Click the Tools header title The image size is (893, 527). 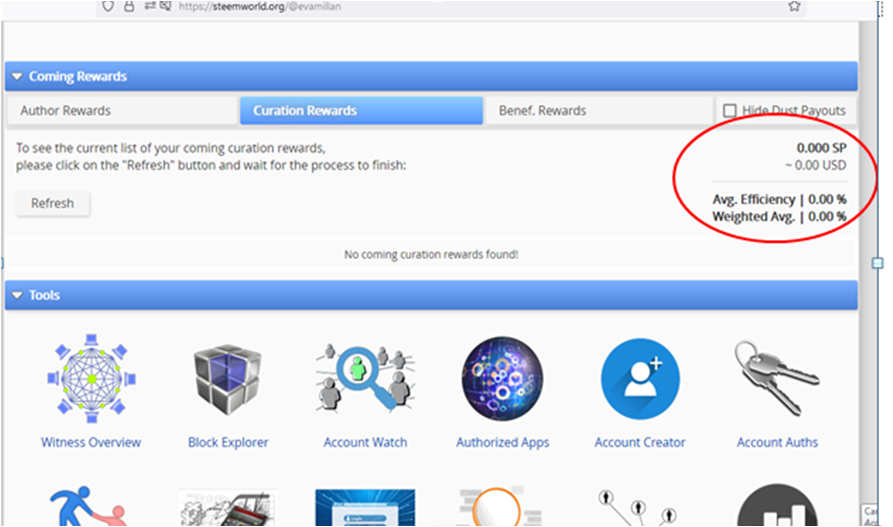pyautogui.click(x=44, y=295)
